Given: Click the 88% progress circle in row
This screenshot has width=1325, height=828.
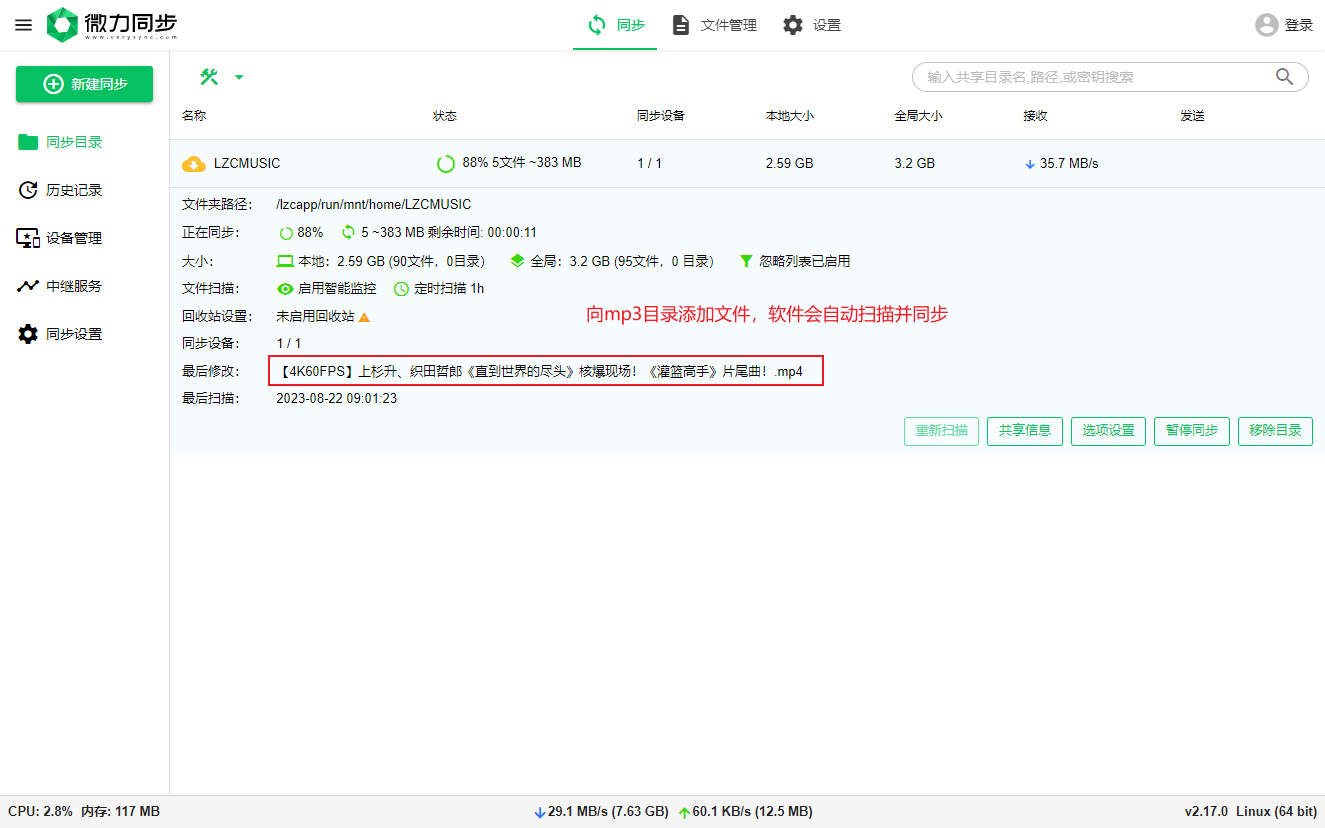Looking at the screenshot, I should pos(446,163).
